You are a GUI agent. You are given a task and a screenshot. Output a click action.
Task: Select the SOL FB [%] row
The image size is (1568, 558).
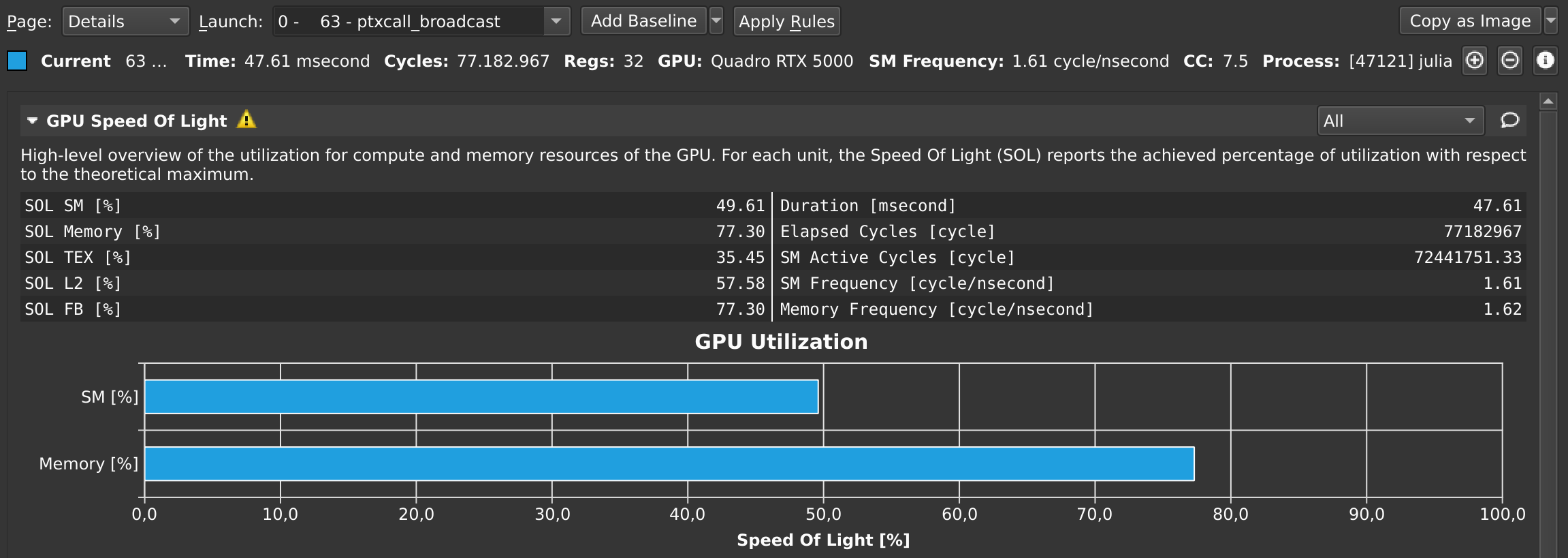point(395,309)
